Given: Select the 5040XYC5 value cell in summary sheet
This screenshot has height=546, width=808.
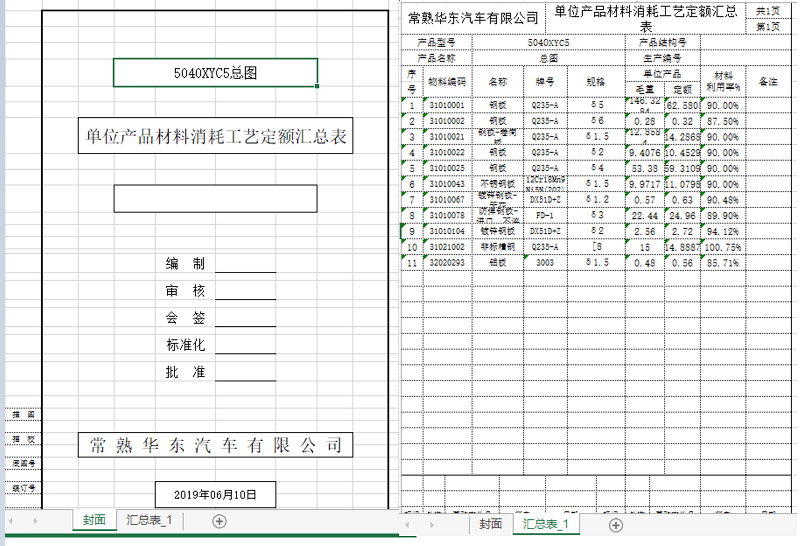Looking at the screenshot, I should pyautogui.click(x=548, y=43).
